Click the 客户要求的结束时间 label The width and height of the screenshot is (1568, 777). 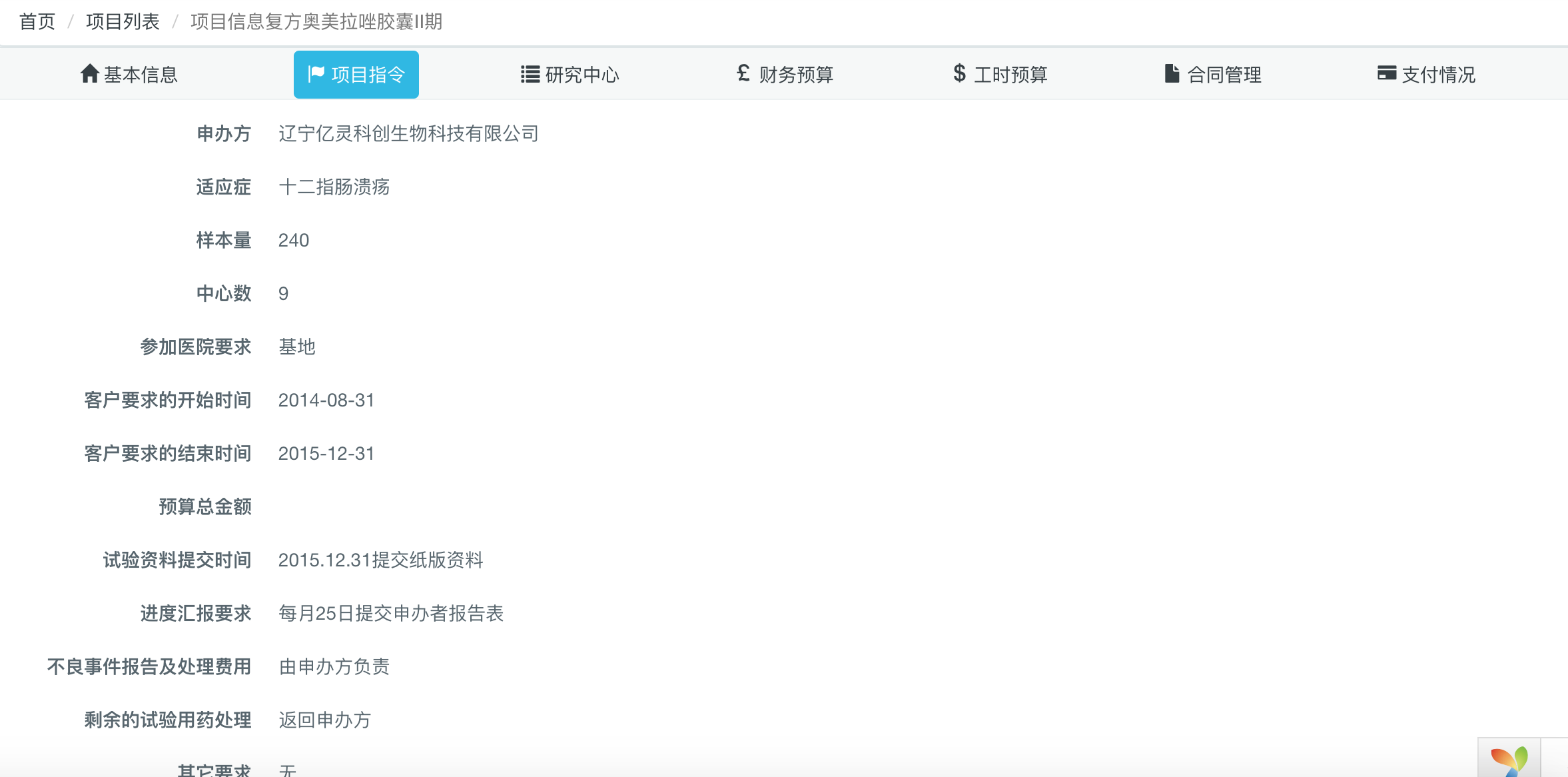[x=168, y=453]
